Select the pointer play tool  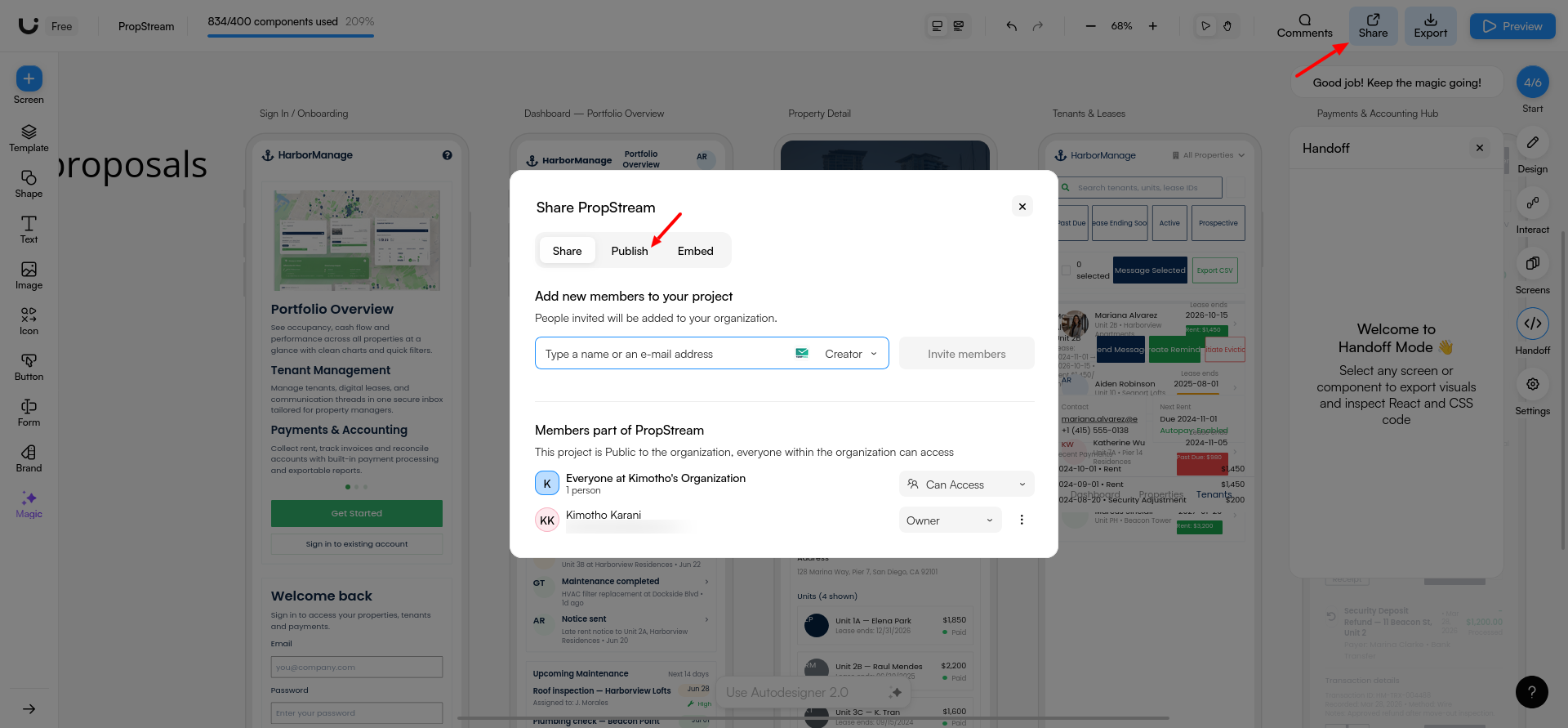pyautogui.click(x=1205, y=26)
